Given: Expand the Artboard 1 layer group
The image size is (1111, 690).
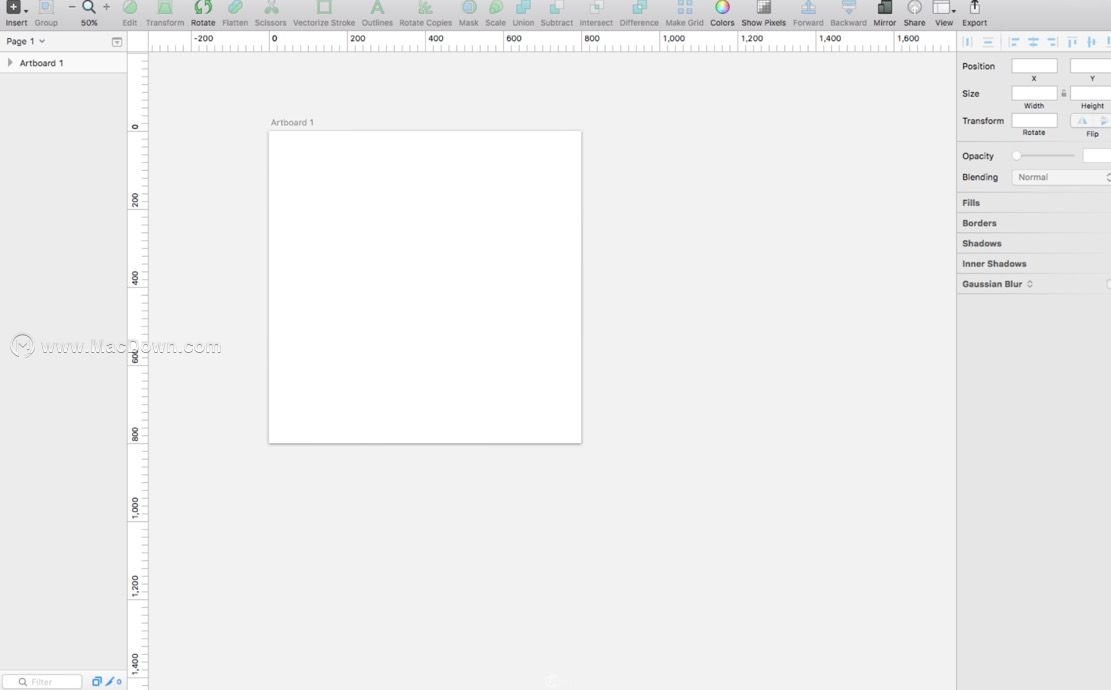Looking at the screenshot, I should [x=10, y=62].
